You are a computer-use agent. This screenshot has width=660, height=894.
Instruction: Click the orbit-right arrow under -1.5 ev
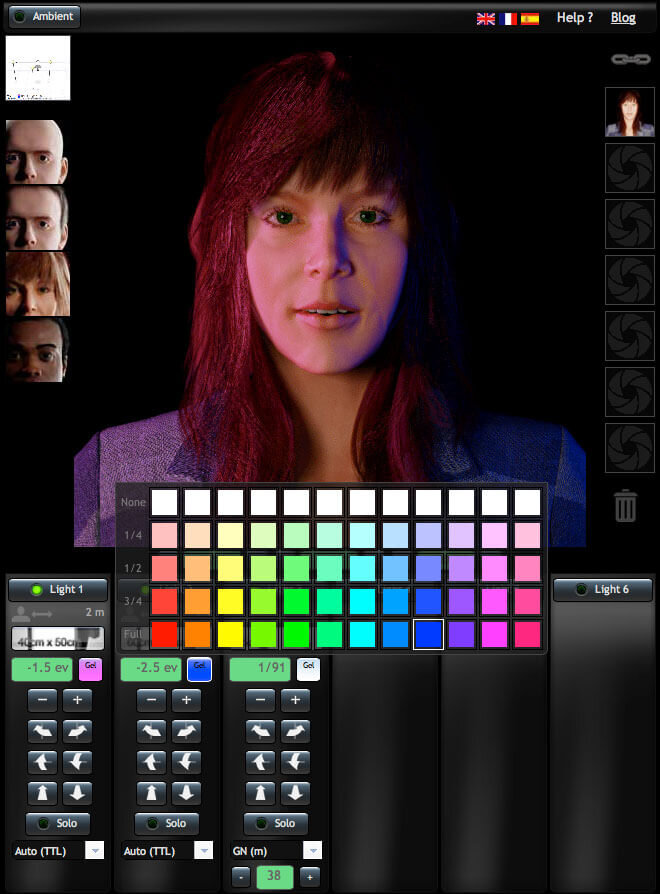click(x=78, y=731)
